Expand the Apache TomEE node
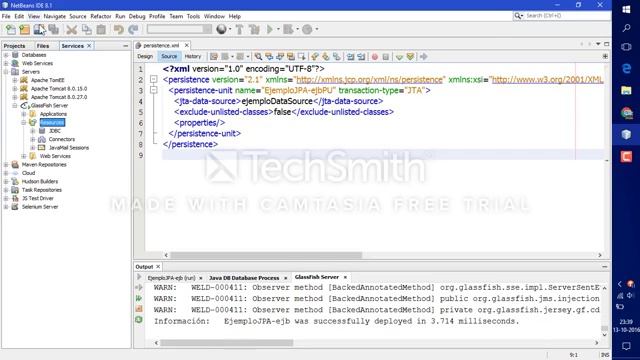The height and width of the screenshot is (360, 640). point(15,80)
